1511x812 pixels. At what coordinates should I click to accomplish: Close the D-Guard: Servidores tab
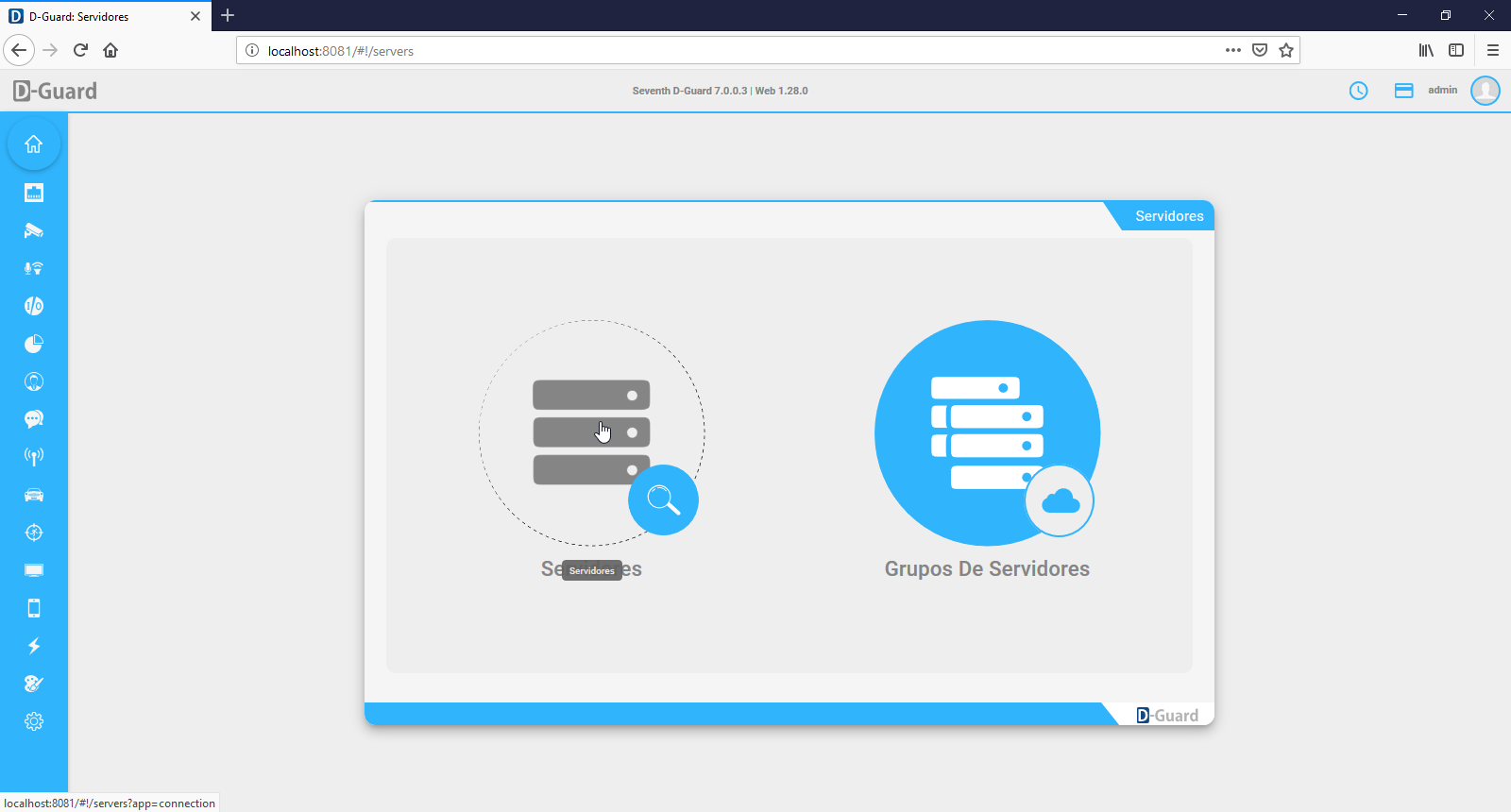195,16
